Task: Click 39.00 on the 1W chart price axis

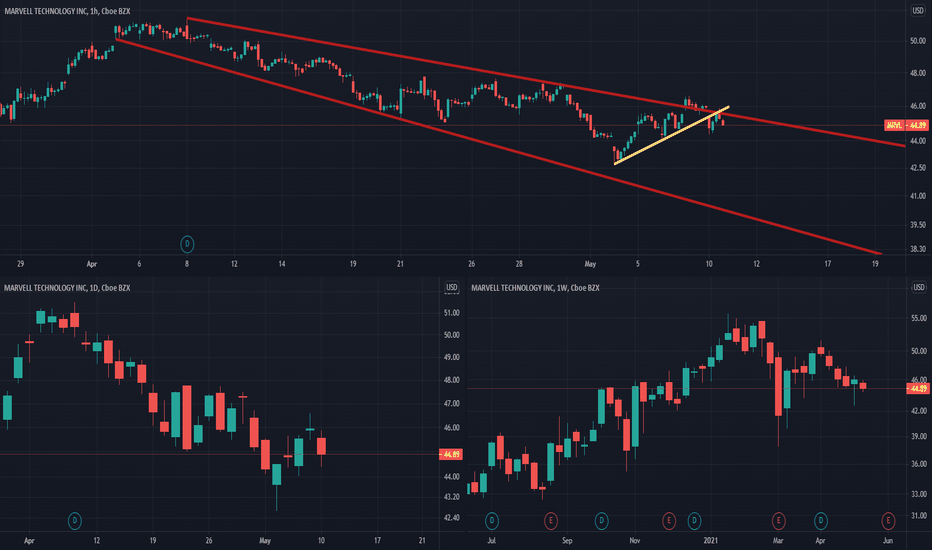Action: [x=919, y=436]
